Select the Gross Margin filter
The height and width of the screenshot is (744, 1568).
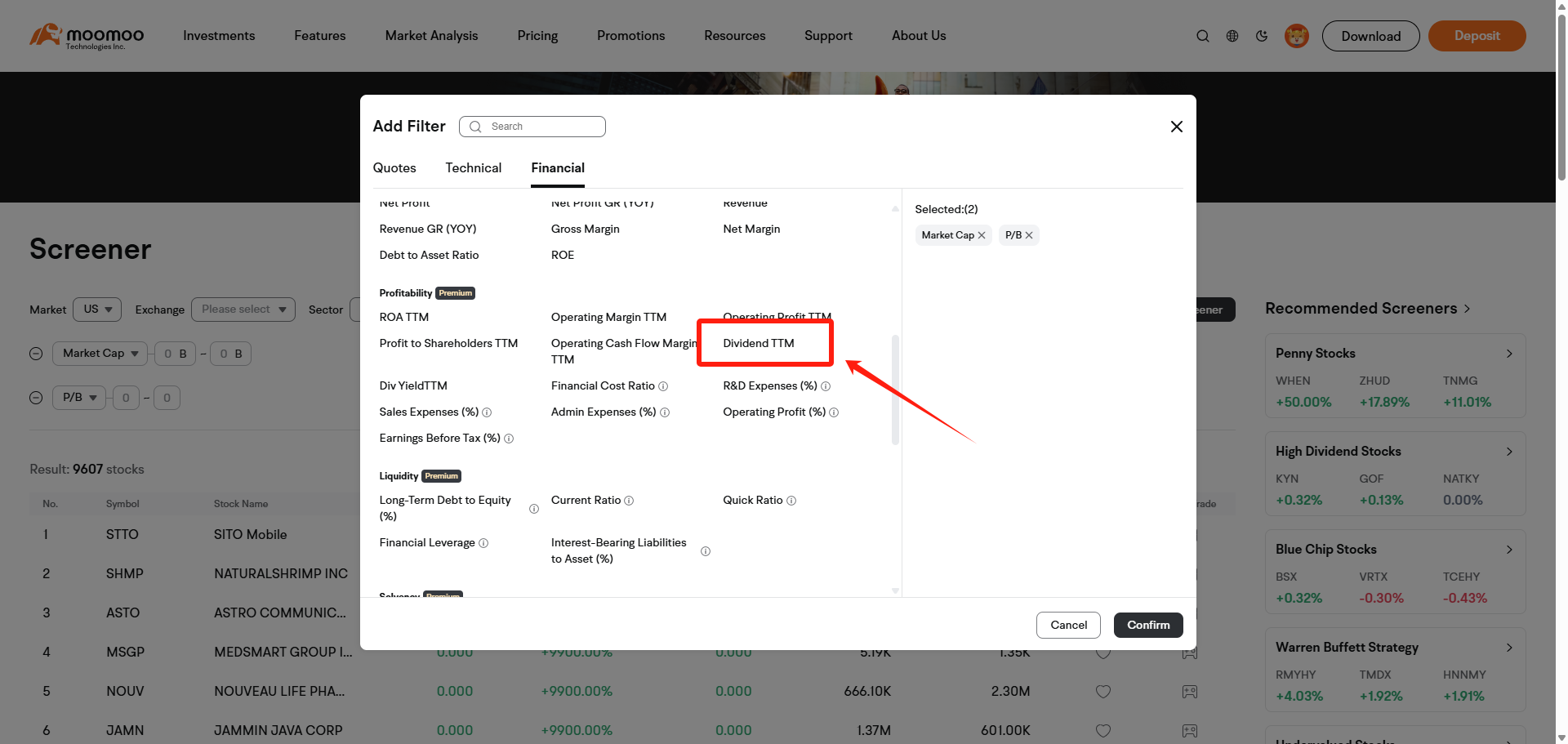pyautogui.click(x=586, y=229)
